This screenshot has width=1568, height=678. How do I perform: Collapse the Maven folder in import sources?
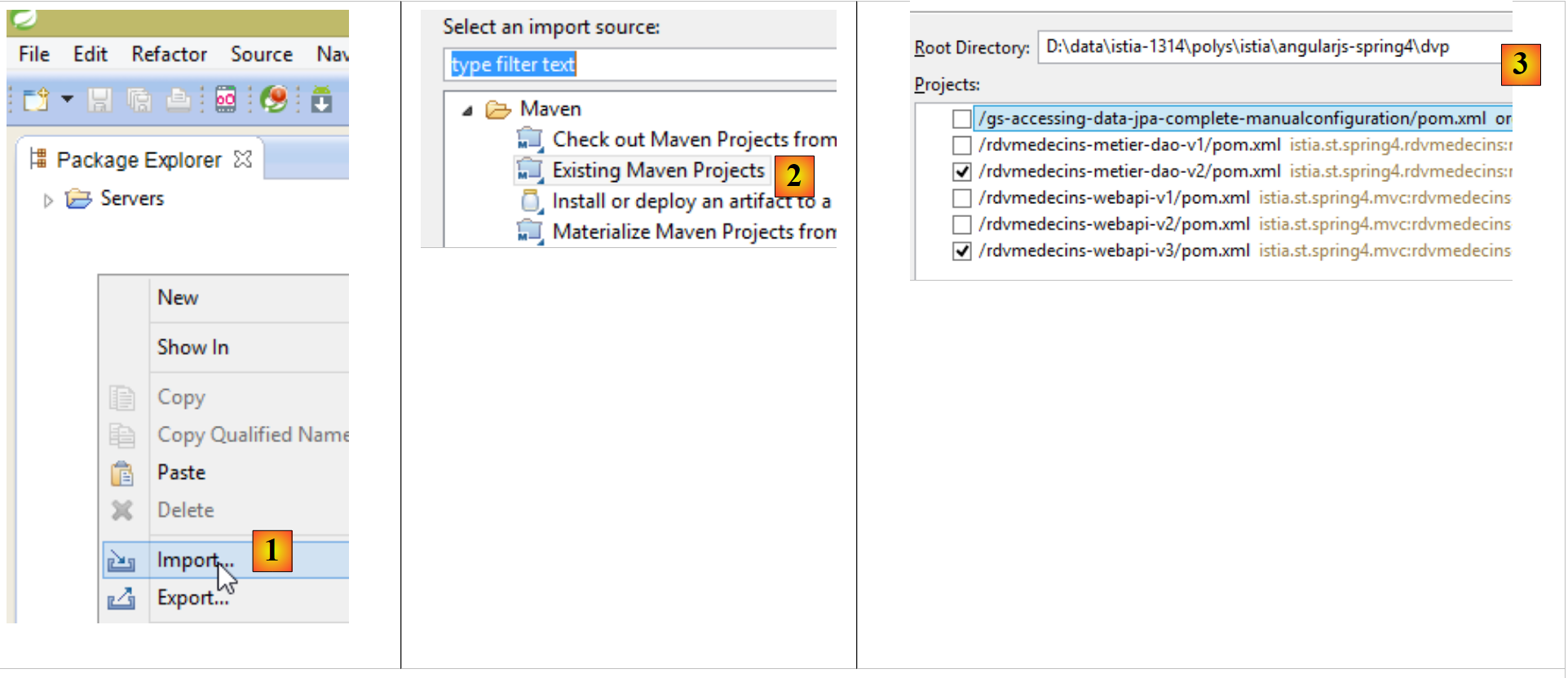point(467,110)
